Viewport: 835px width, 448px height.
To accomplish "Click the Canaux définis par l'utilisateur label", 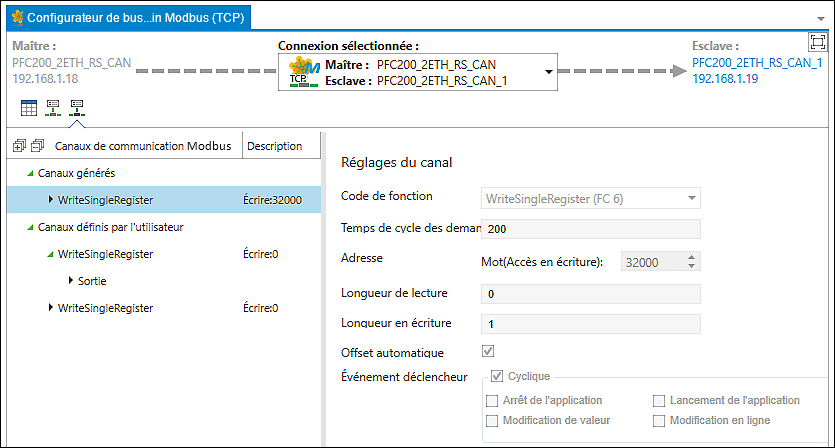I will point(110,227).
